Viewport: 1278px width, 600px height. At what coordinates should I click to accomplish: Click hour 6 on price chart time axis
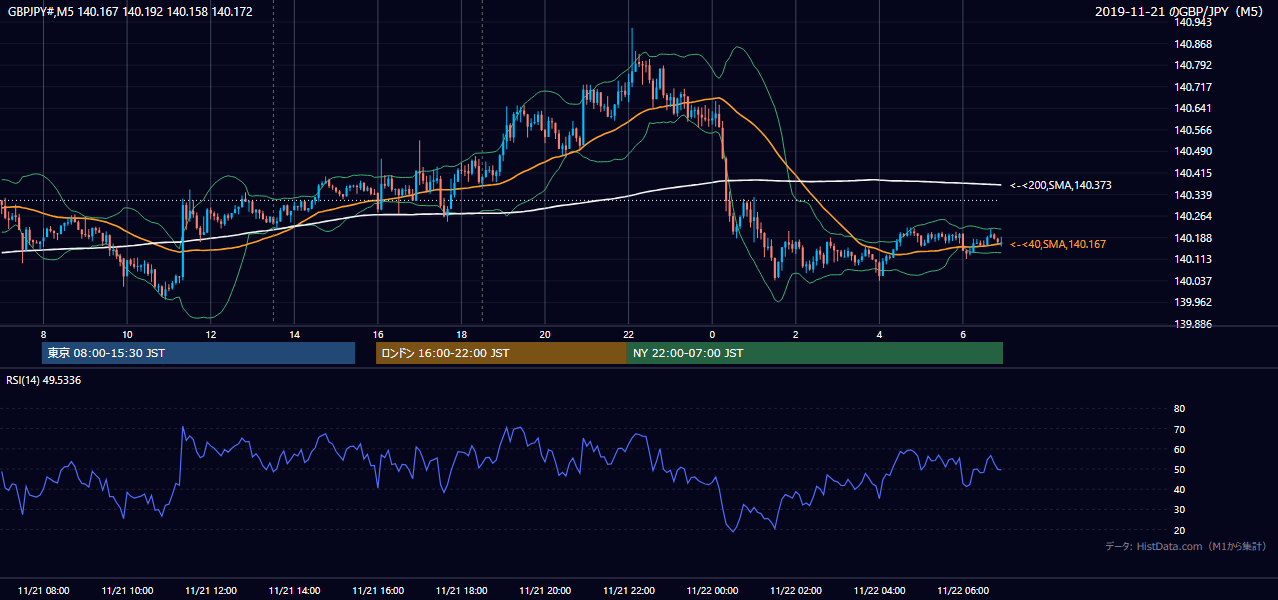(x=963, y=334)
